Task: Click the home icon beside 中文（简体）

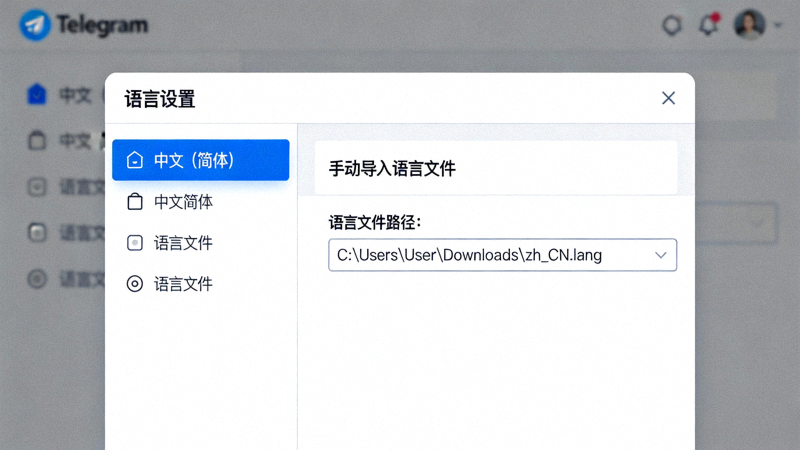Action: coord(135,160)
